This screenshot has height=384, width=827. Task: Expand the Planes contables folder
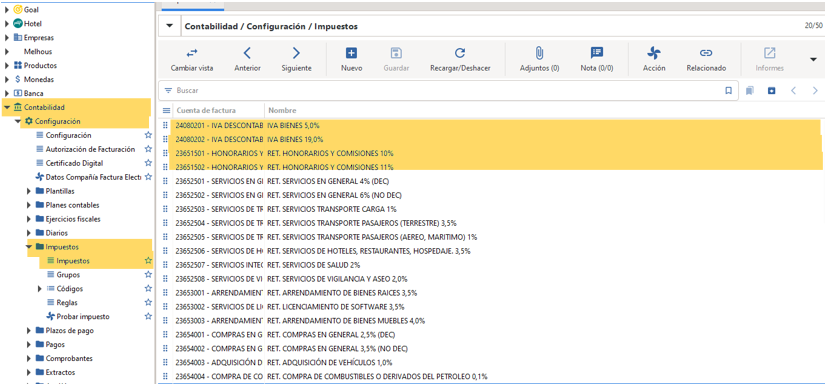(x=29, y=205)
